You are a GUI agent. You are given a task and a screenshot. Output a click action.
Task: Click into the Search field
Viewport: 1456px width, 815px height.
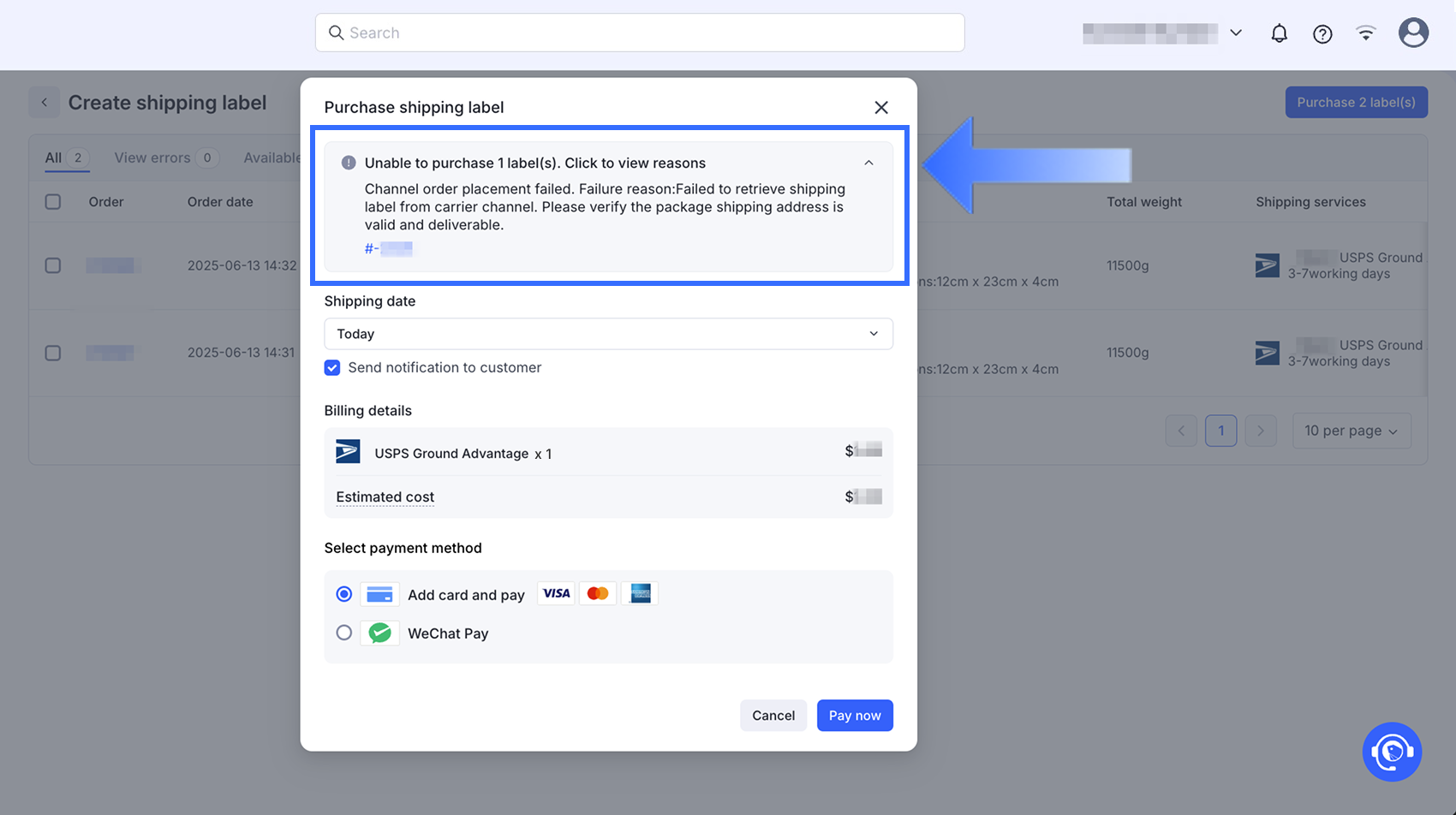click(640, 33)
